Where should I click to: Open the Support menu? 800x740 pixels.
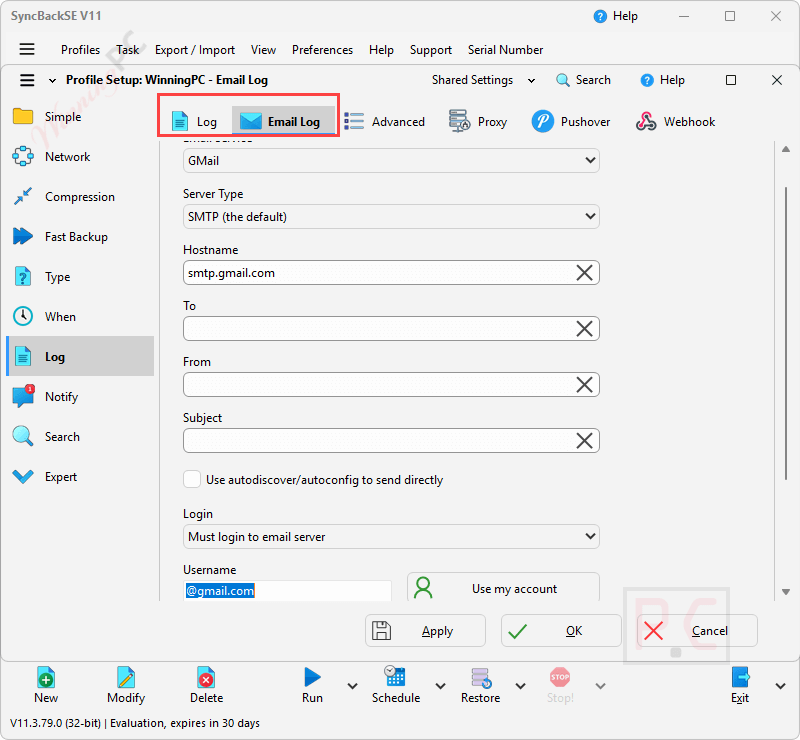pos(431,50)
